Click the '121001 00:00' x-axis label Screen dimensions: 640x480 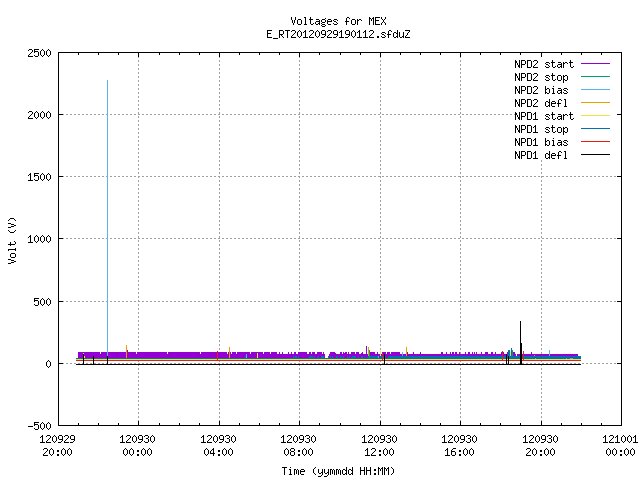pyautogui.click(x=620, y=446)
